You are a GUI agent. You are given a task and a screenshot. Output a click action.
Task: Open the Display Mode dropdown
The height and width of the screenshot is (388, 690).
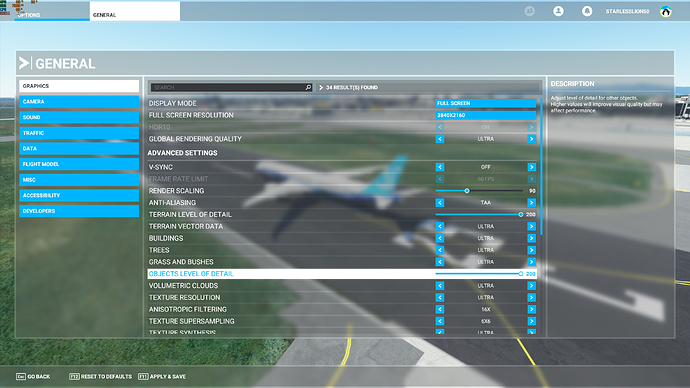[x=486, y=103]
